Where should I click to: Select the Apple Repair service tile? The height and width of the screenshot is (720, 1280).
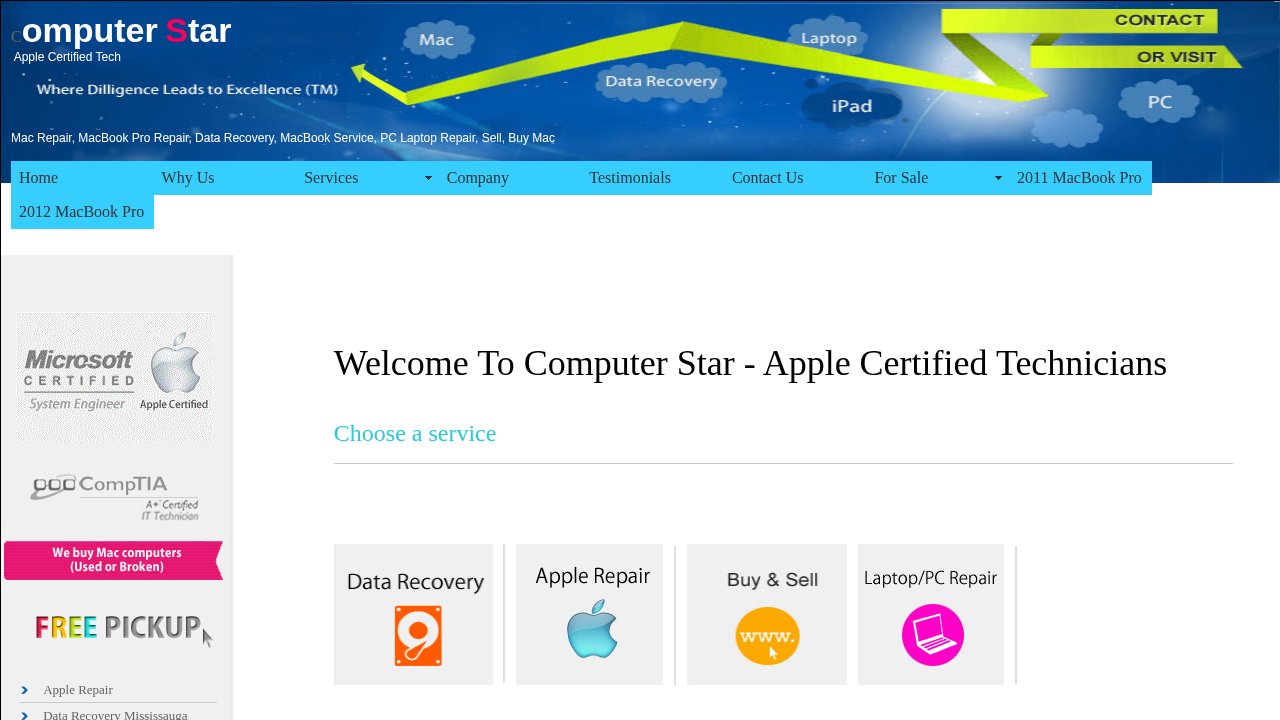[589, 614]
